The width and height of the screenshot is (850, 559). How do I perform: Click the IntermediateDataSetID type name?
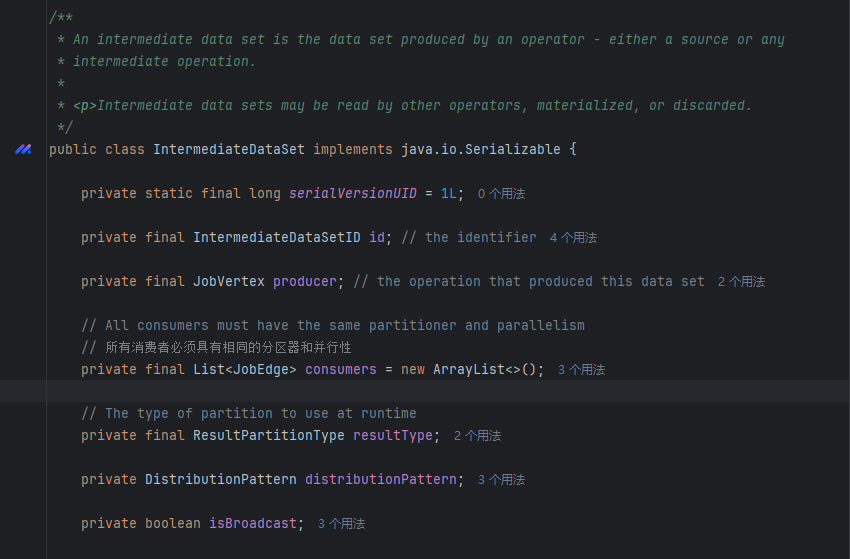(276, 237)
